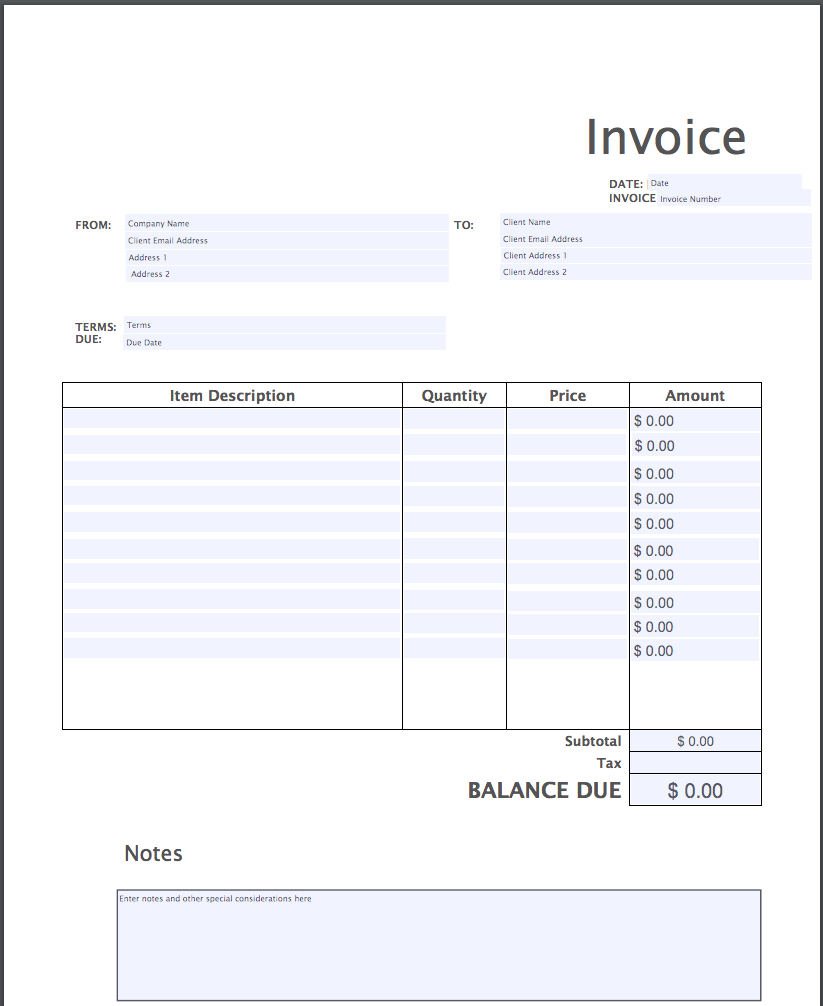The height and width of the screenshot is (1006, 823).
Task: Select the first Quantity cell
Action: point(453,420)
